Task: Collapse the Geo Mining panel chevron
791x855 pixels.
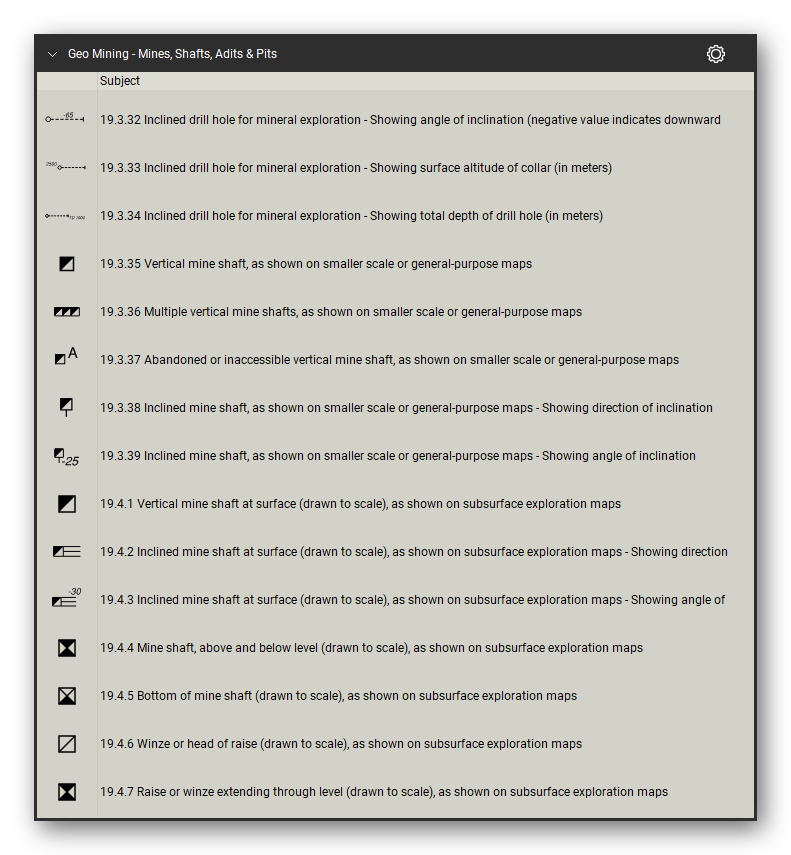Action: (52, 54)
